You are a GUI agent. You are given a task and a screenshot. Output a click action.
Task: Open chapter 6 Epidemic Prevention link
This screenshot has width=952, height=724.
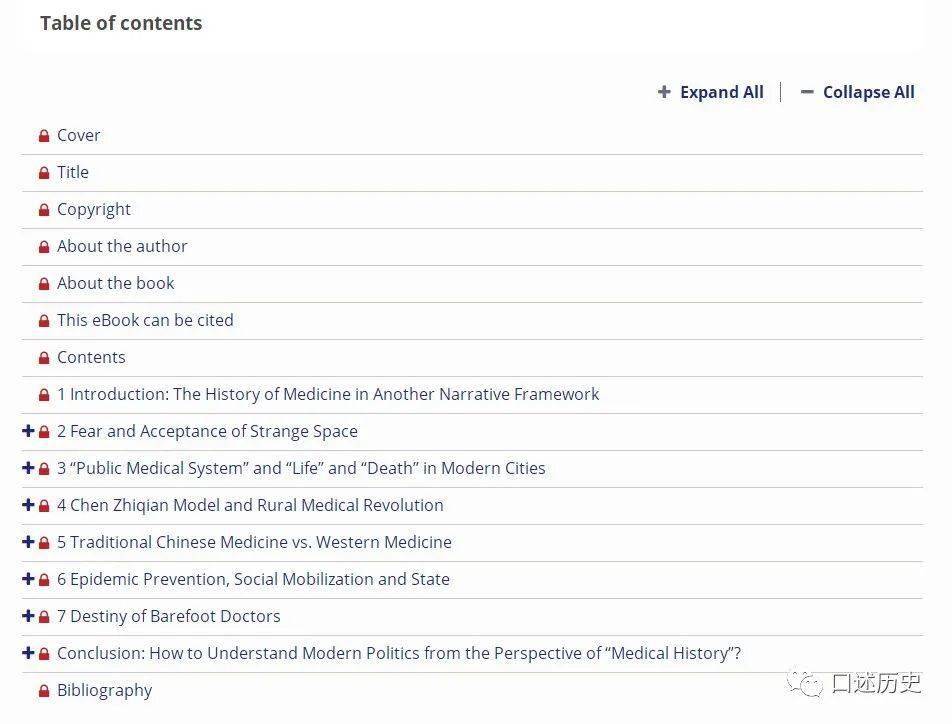coord(253,579)
